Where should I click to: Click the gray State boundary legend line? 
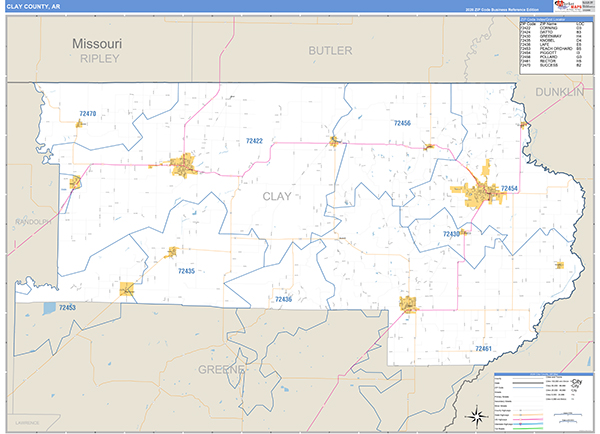point(528,383)
